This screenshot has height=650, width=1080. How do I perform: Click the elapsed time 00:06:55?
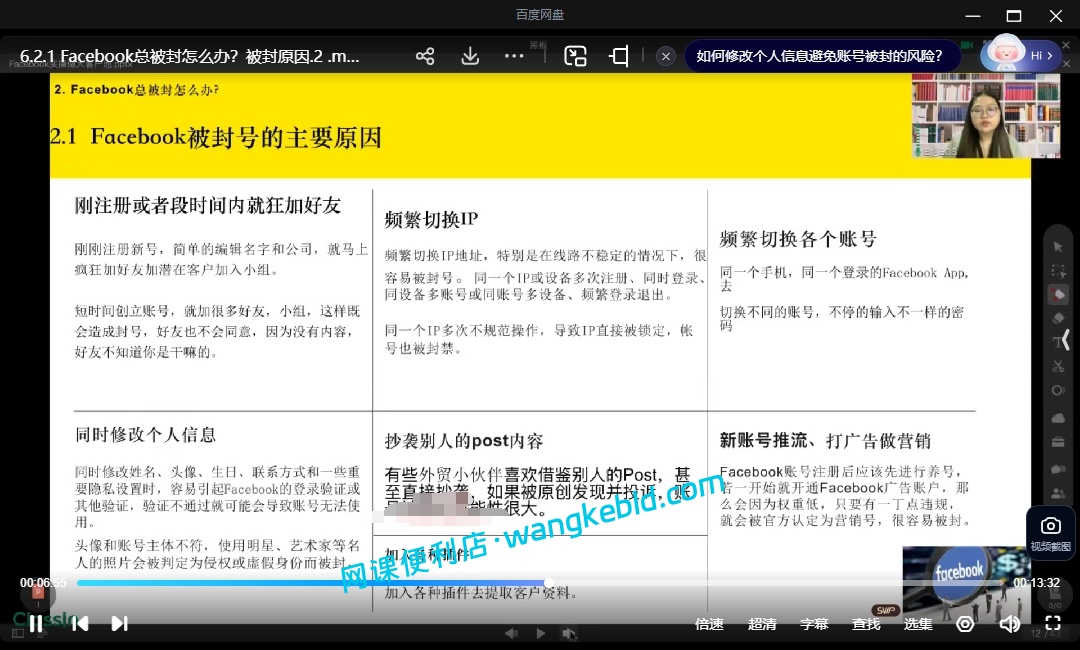pos(43,583)
